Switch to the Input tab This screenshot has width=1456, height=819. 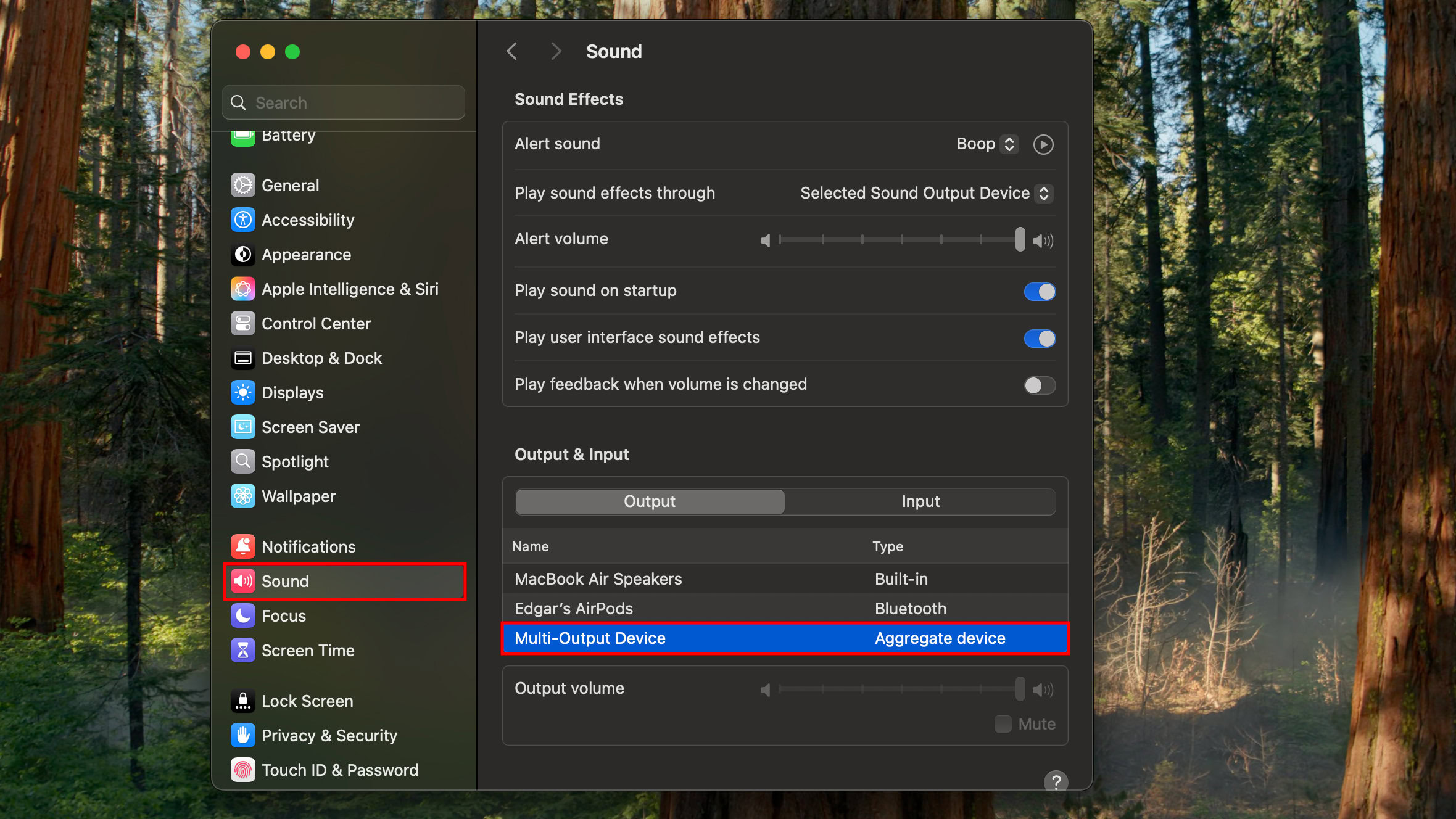920,501
